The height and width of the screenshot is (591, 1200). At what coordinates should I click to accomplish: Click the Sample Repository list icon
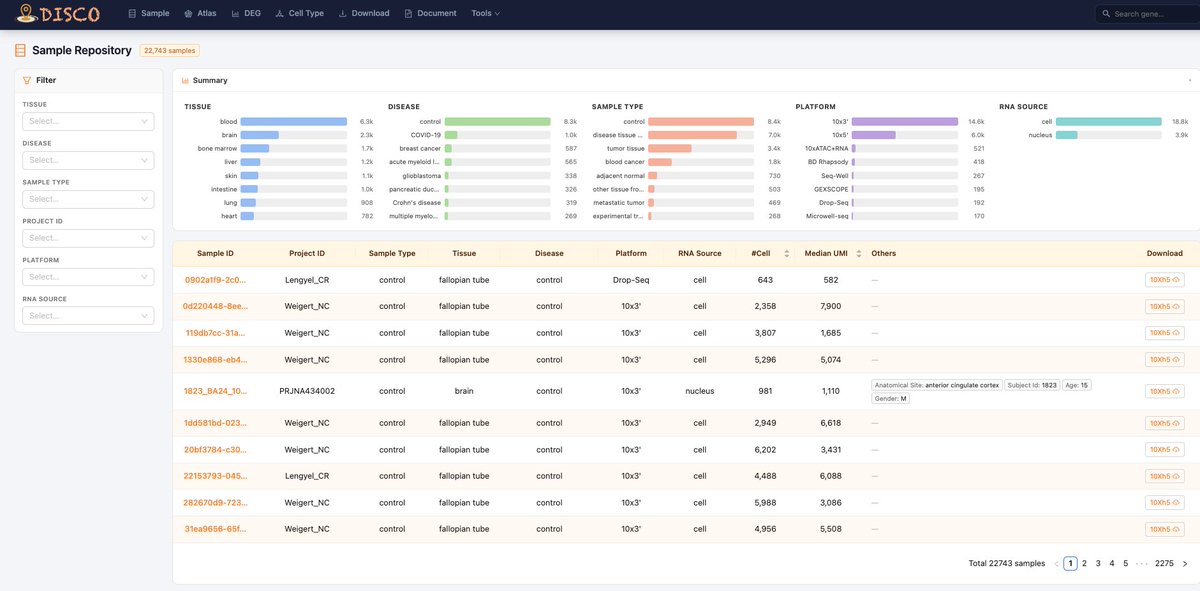[x=21, y=50]
